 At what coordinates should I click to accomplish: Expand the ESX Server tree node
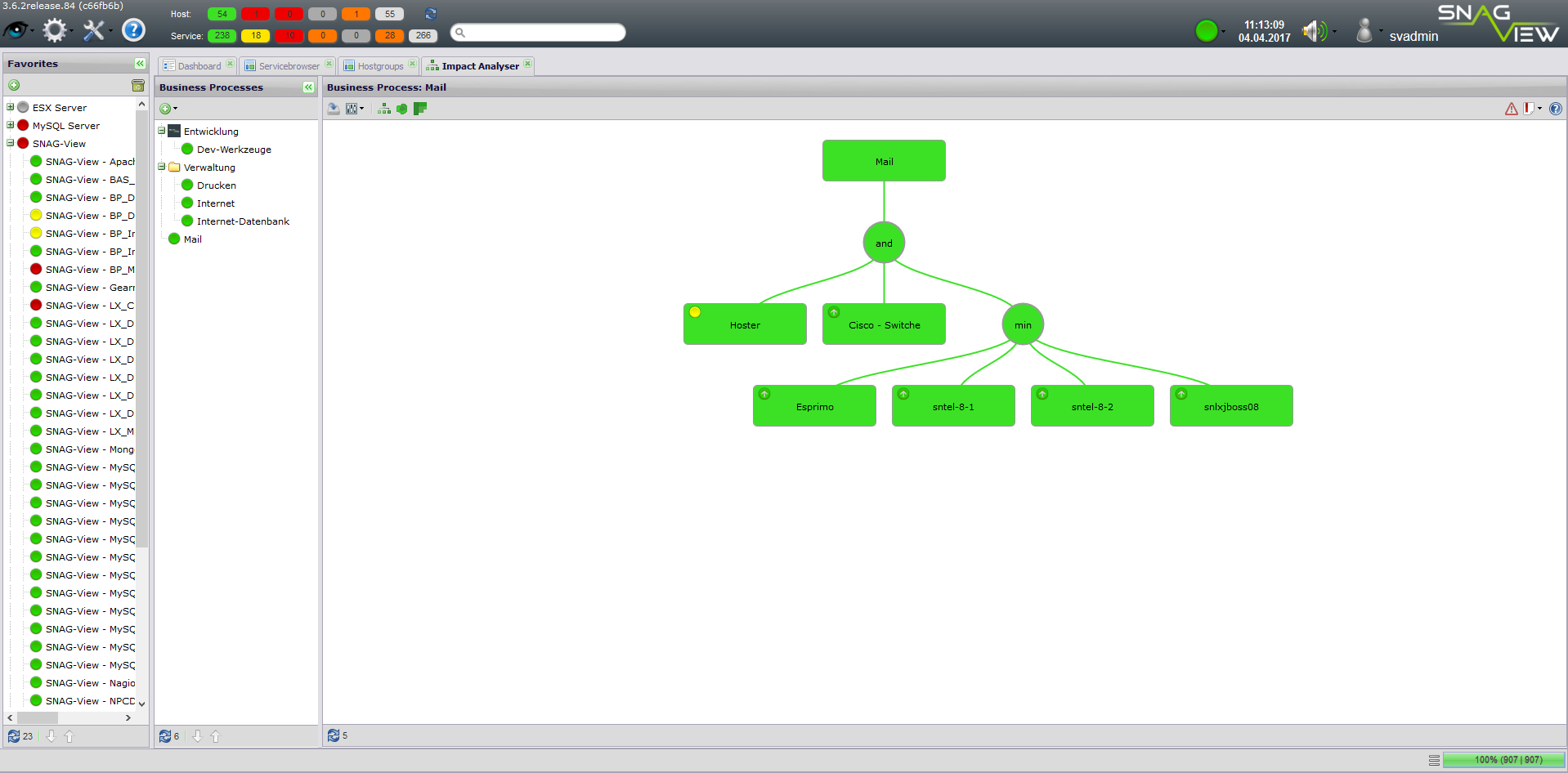tap(11, 107)
